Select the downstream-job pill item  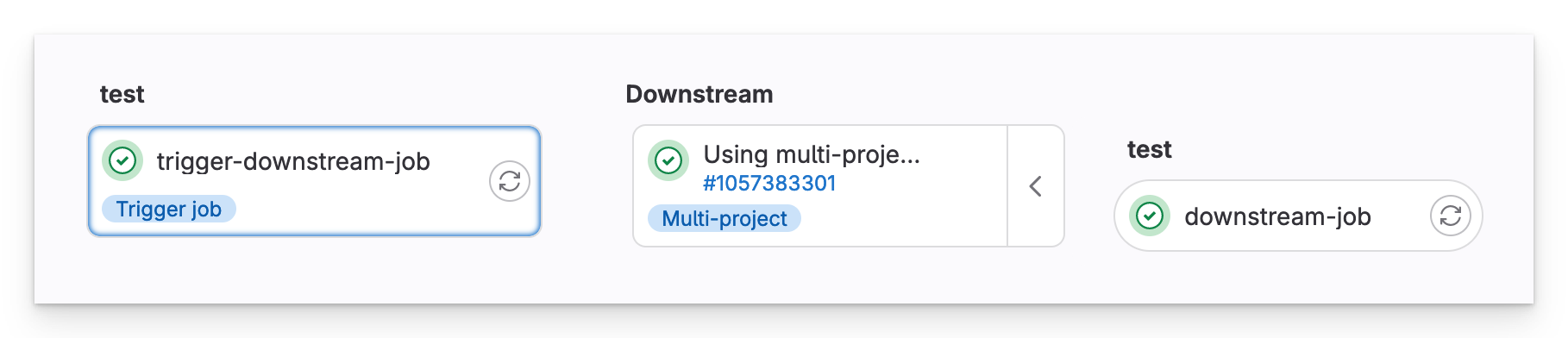[1298, 216]
